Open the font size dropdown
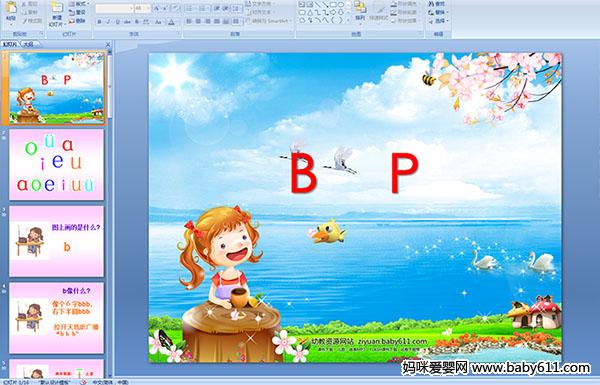This screenshot has width=600, height=385. point(148,8)
